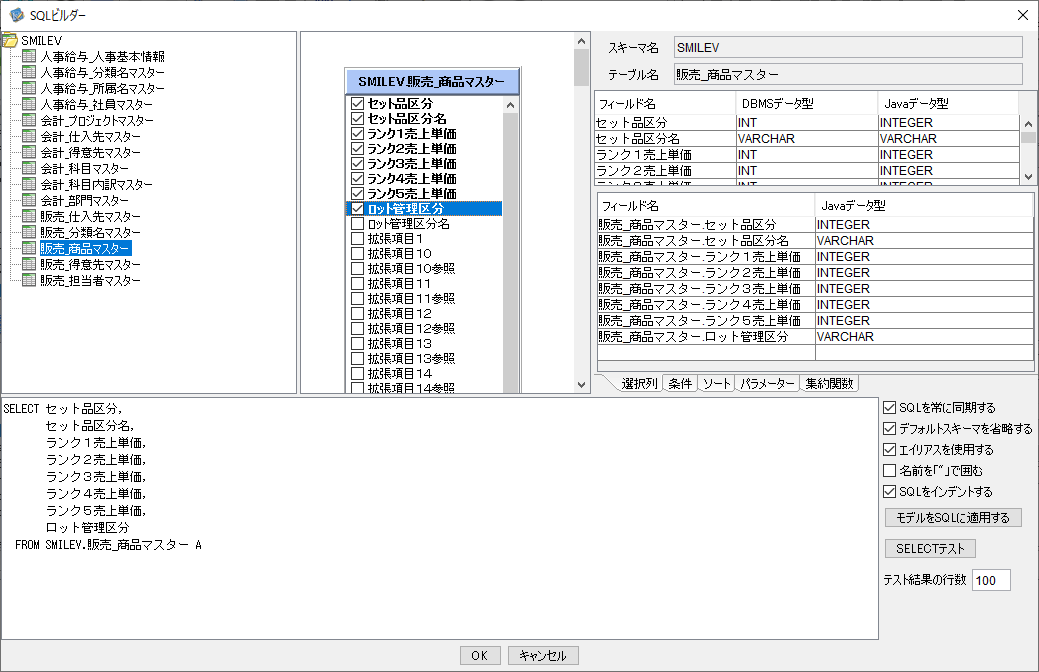This screenshot has width=1039, height=672.
Task: Click the 拡張項目10参照 field label
Action: pyautogui.click(x=411, y=268)
